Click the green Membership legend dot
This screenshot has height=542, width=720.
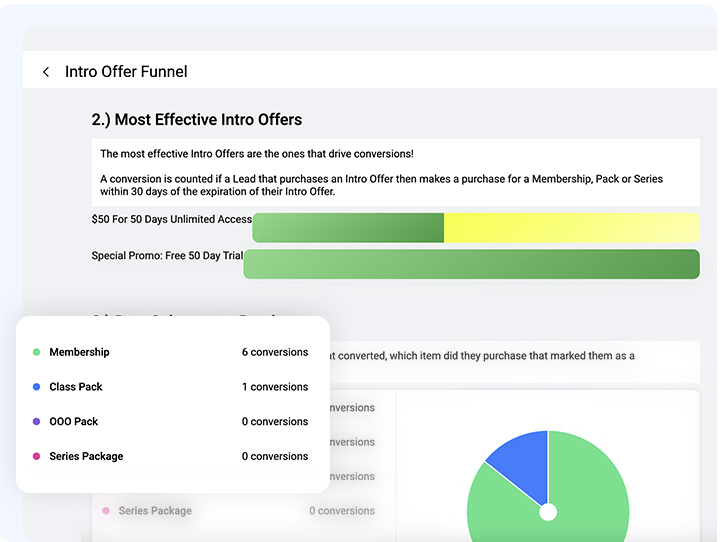point(37,352)
